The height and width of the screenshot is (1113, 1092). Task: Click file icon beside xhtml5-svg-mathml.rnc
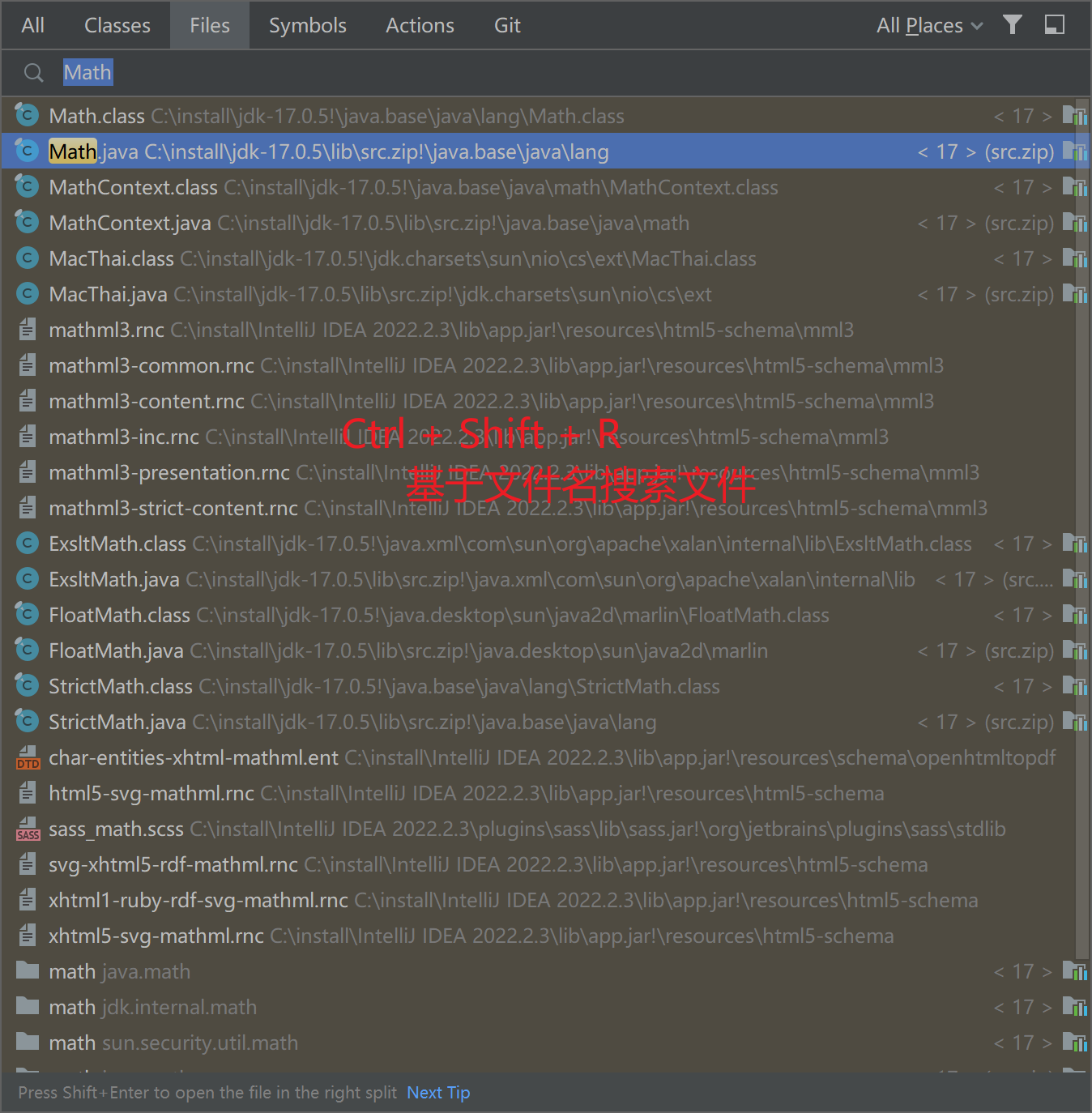28,936
